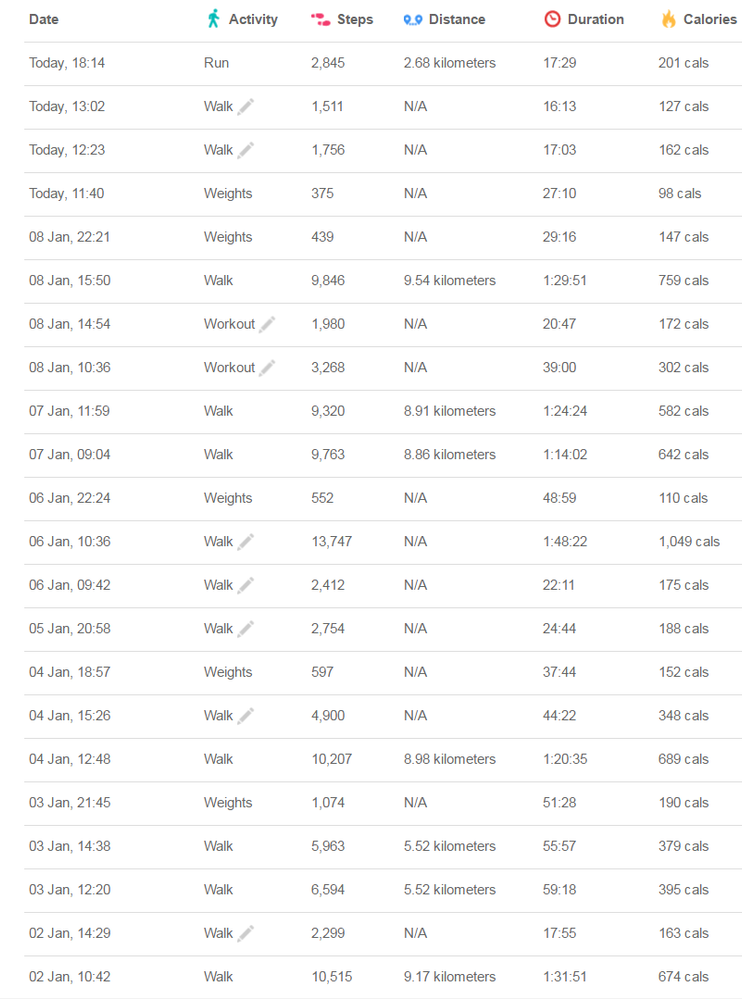Viewport: 742px width, 999px height.
Task: Click the orange flame Calories icon
Action: point(668,19)
